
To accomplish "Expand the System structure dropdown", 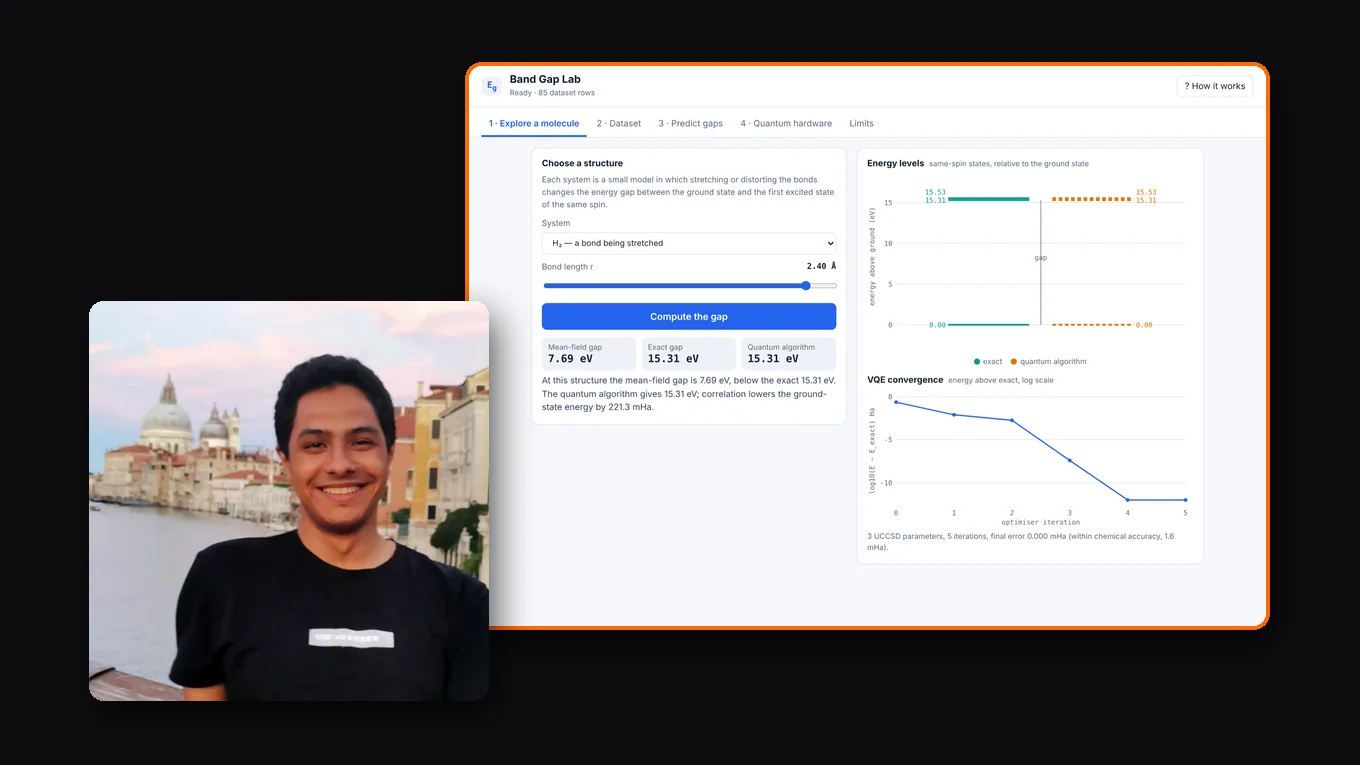I will pos(689,243).
